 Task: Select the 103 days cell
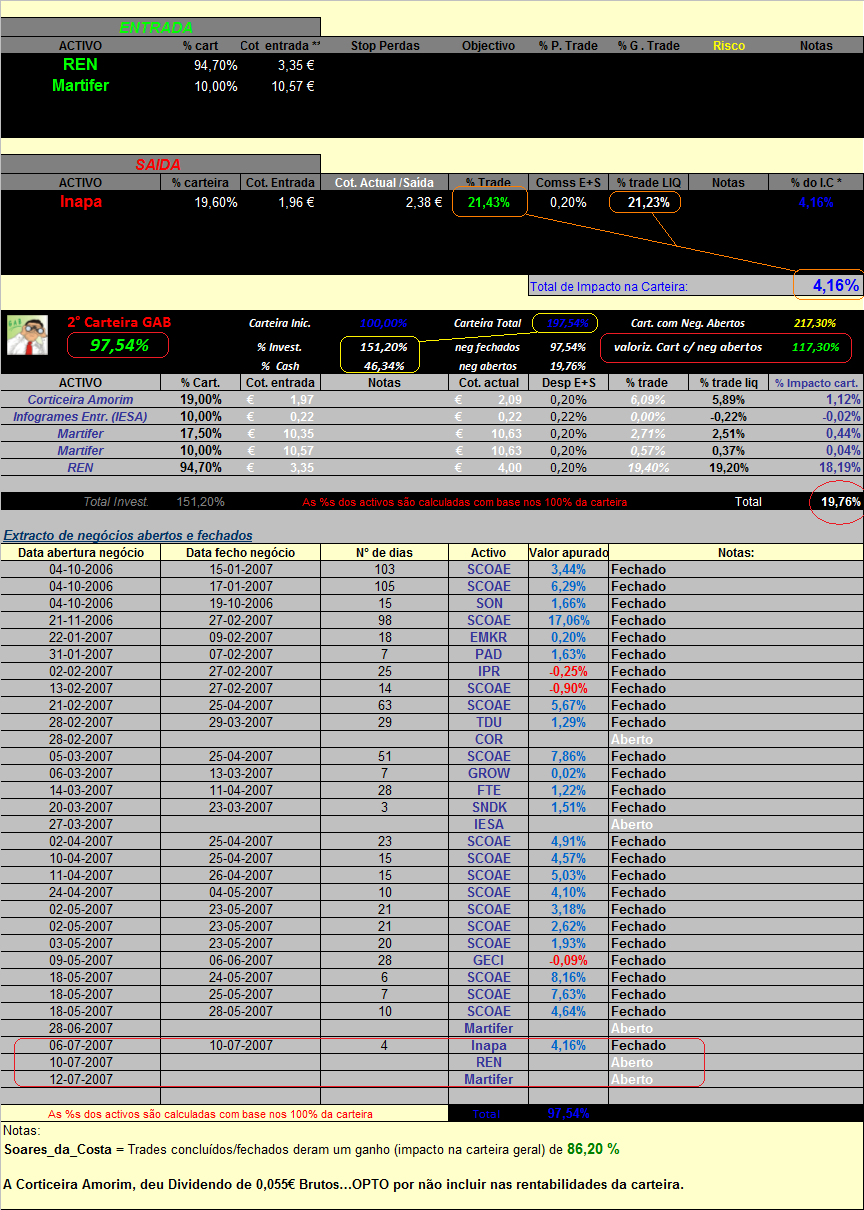pos(384,570)
